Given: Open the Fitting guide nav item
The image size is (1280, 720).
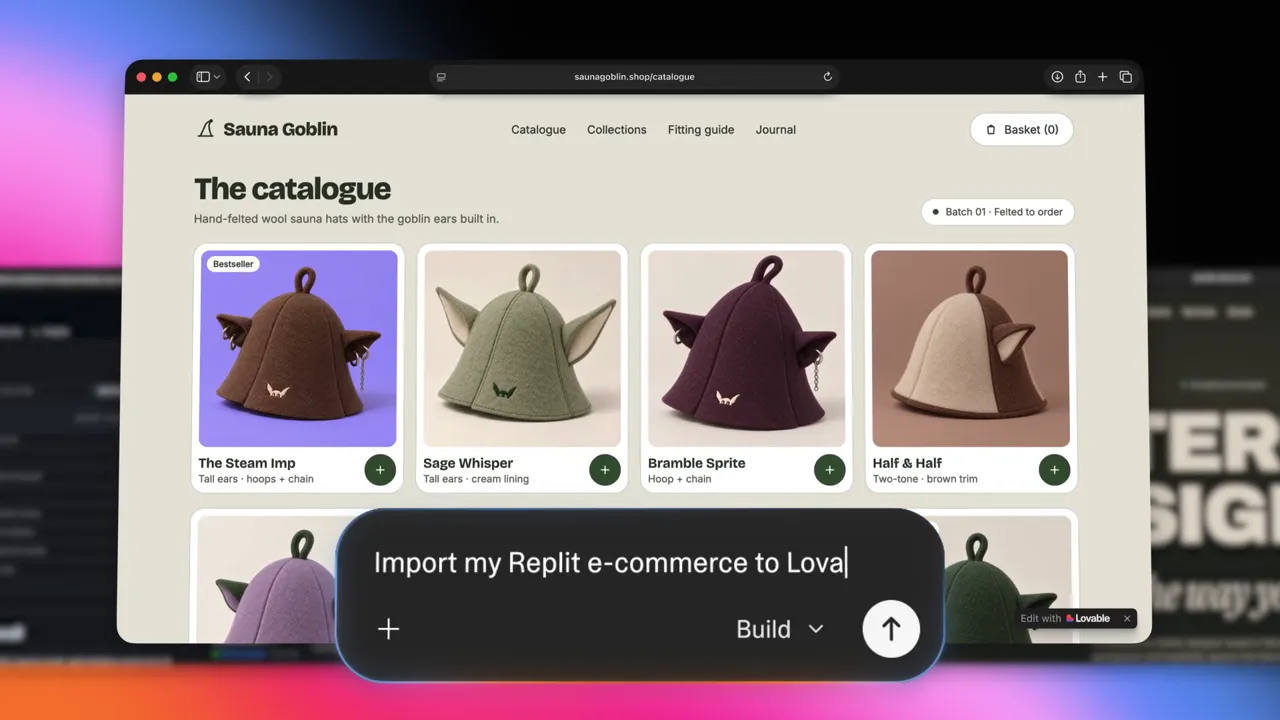Looking at the screenshot, I should pyautogui.click(x=701, y=130).
